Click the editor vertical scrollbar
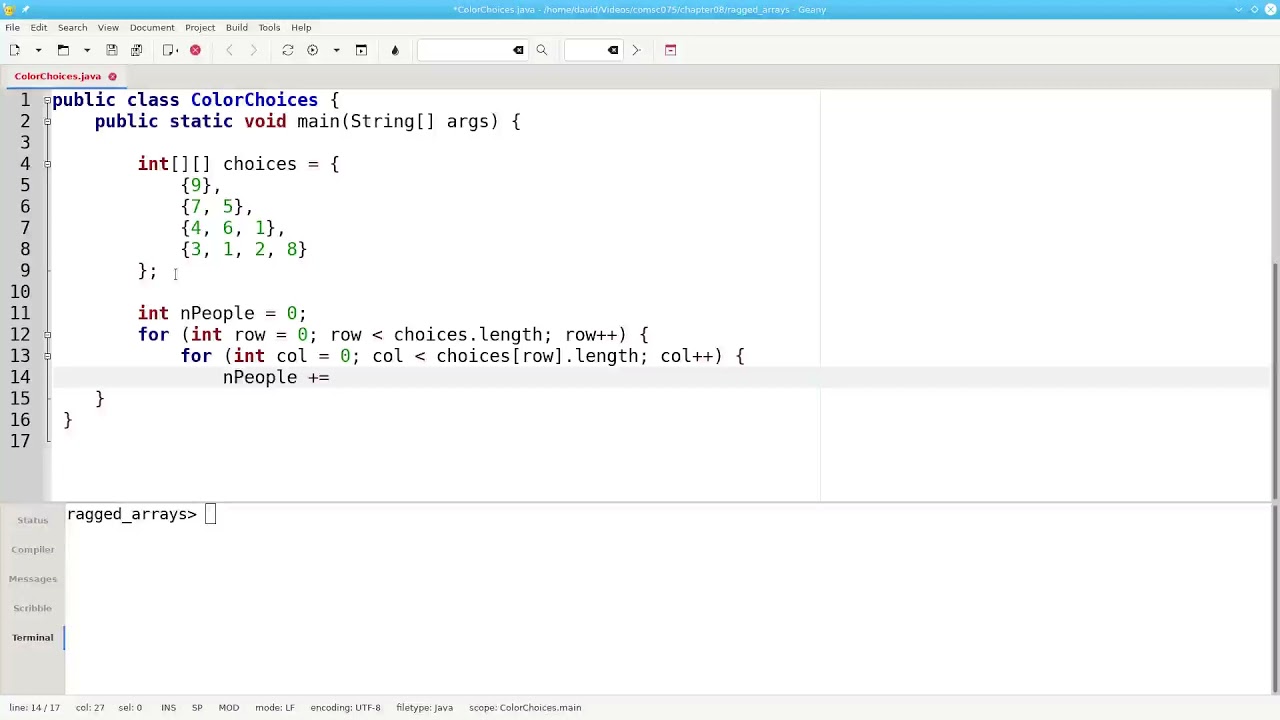This screenshot has width=1280, height=720. [x=1275, y=380]
